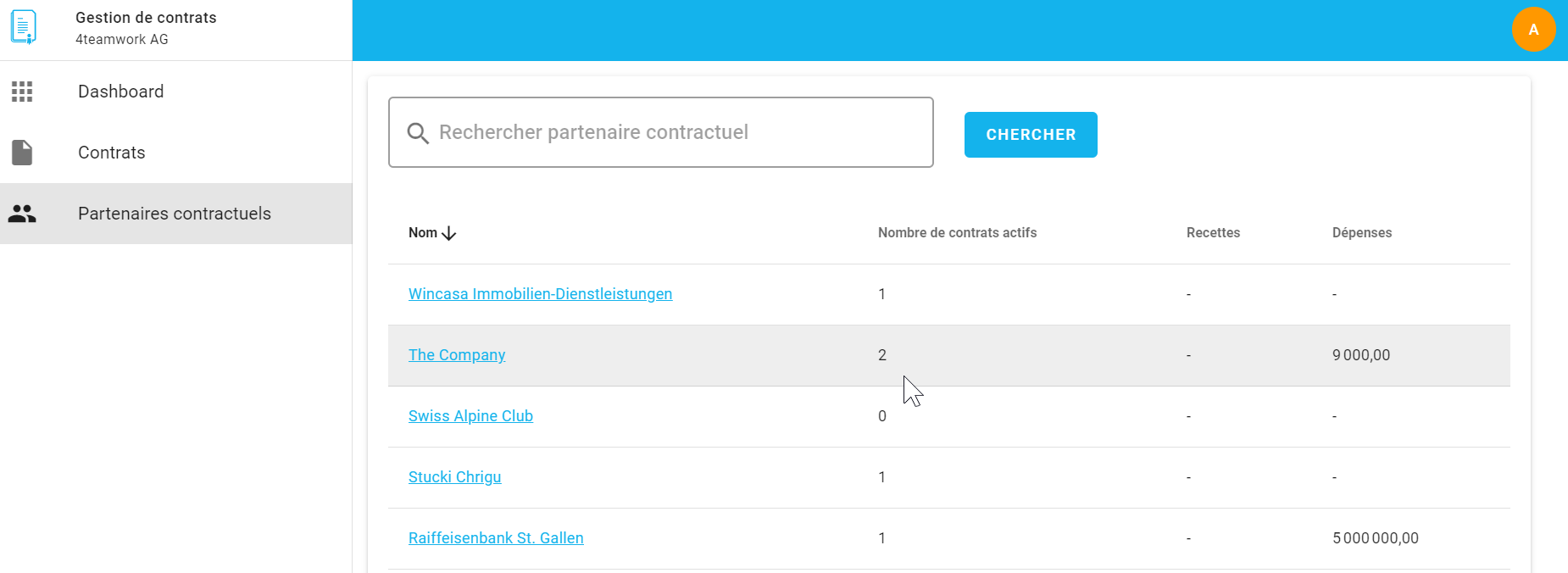
Task: Click the magnifying glass search icon
Action: [418, 133]
